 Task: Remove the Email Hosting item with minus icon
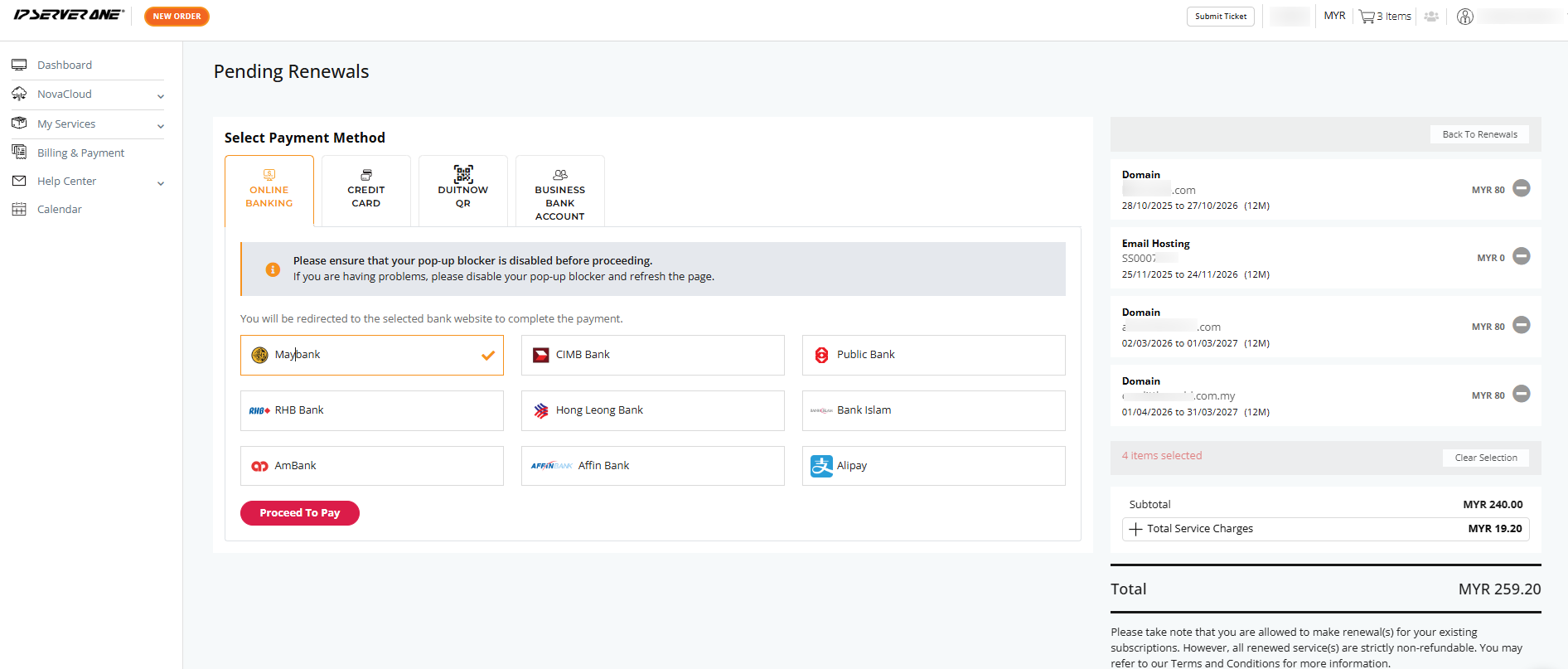tap(1521, 257)
